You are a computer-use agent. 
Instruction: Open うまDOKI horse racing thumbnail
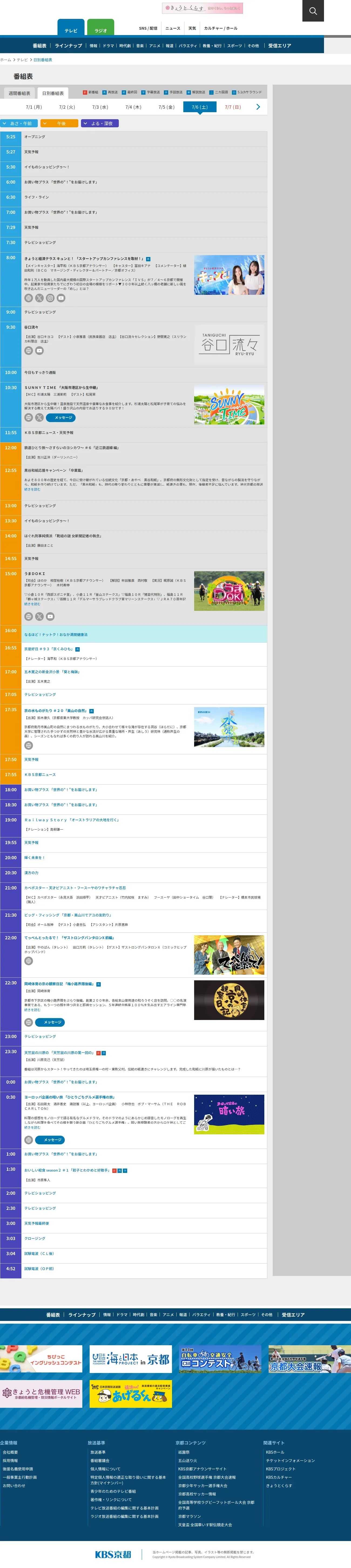229,591
